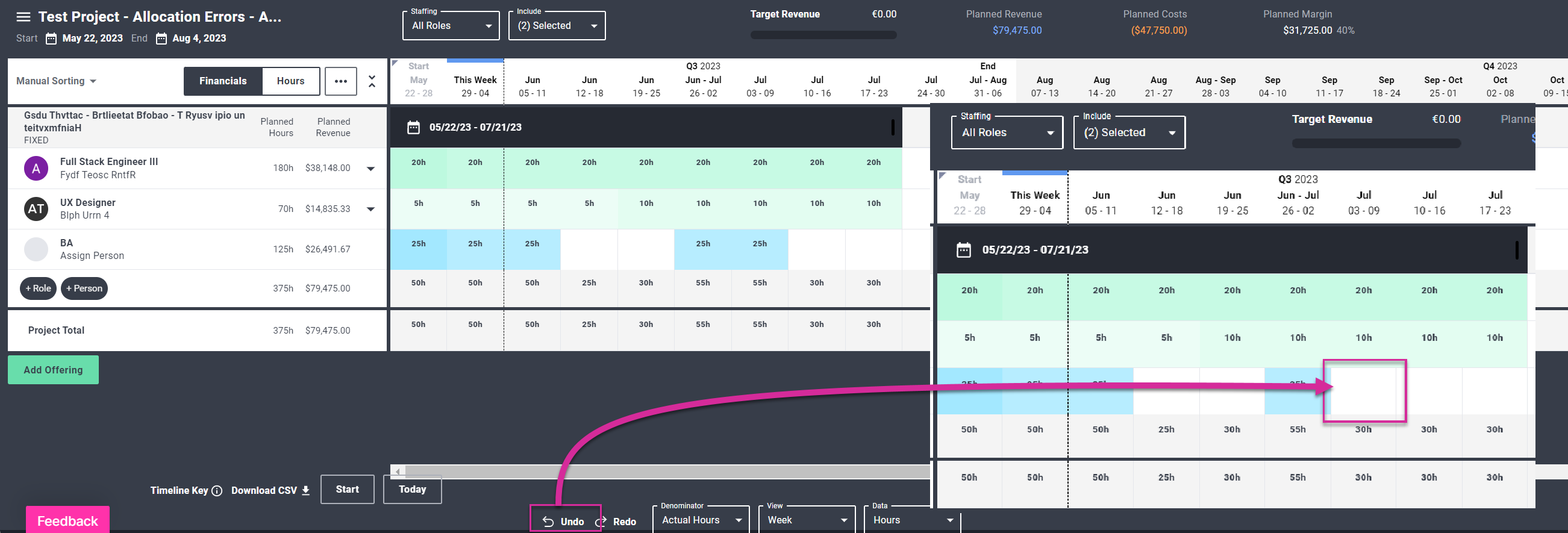
Task: Click BA planned revenue $26,491.67
Action: (328, 249)
